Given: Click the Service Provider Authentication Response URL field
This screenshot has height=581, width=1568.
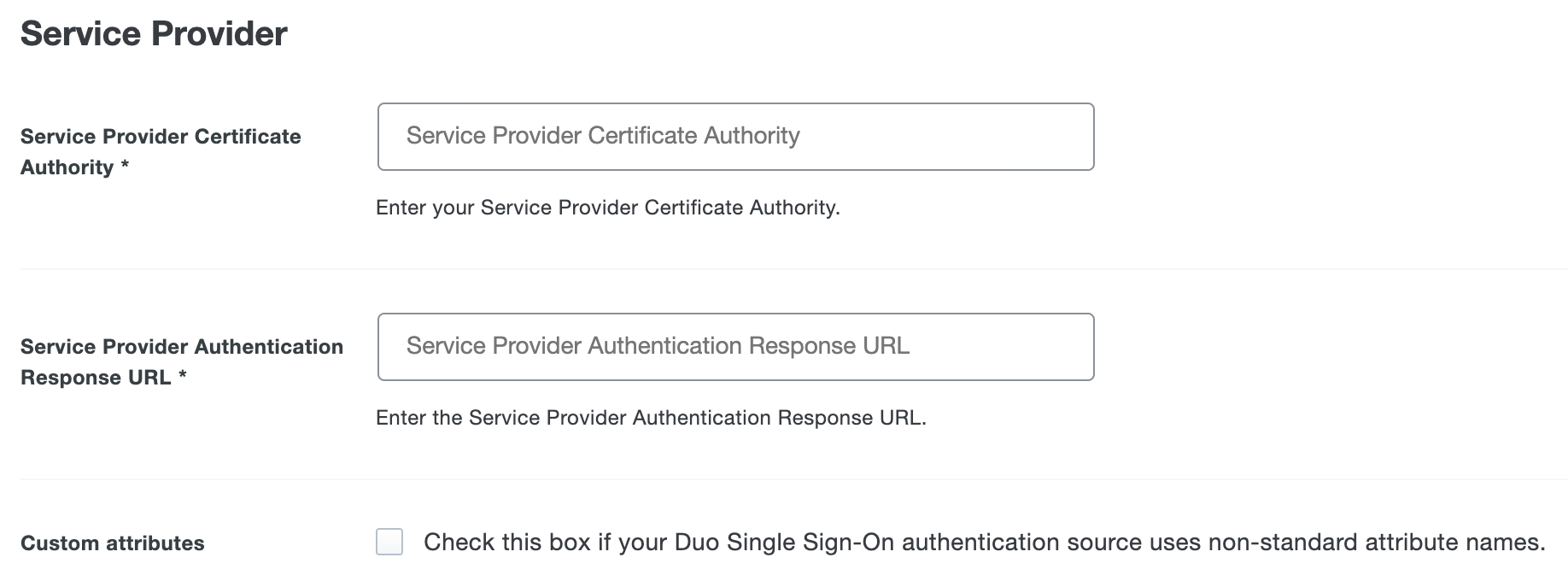Looking at the screenshot, I should coord(734,346).
